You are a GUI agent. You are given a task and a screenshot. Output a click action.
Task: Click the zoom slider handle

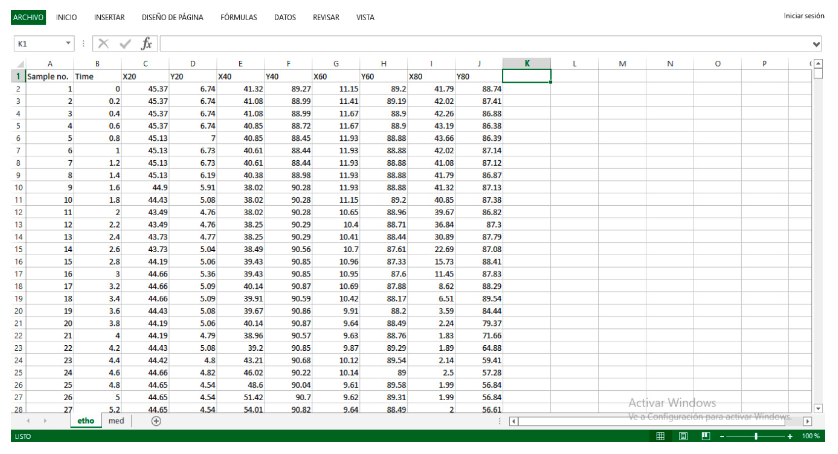[756, 437]
